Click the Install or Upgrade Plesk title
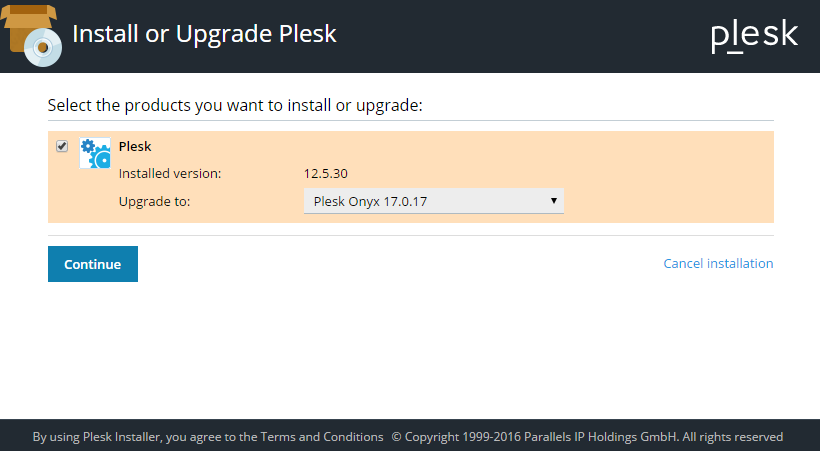820x451 pixels. point(204,34)
